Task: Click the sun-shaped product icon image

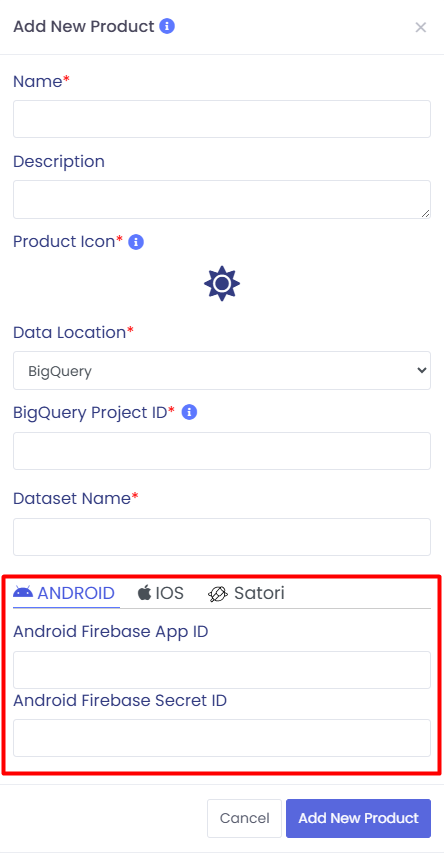Action: pyautogui.click(x=222, y=283)
